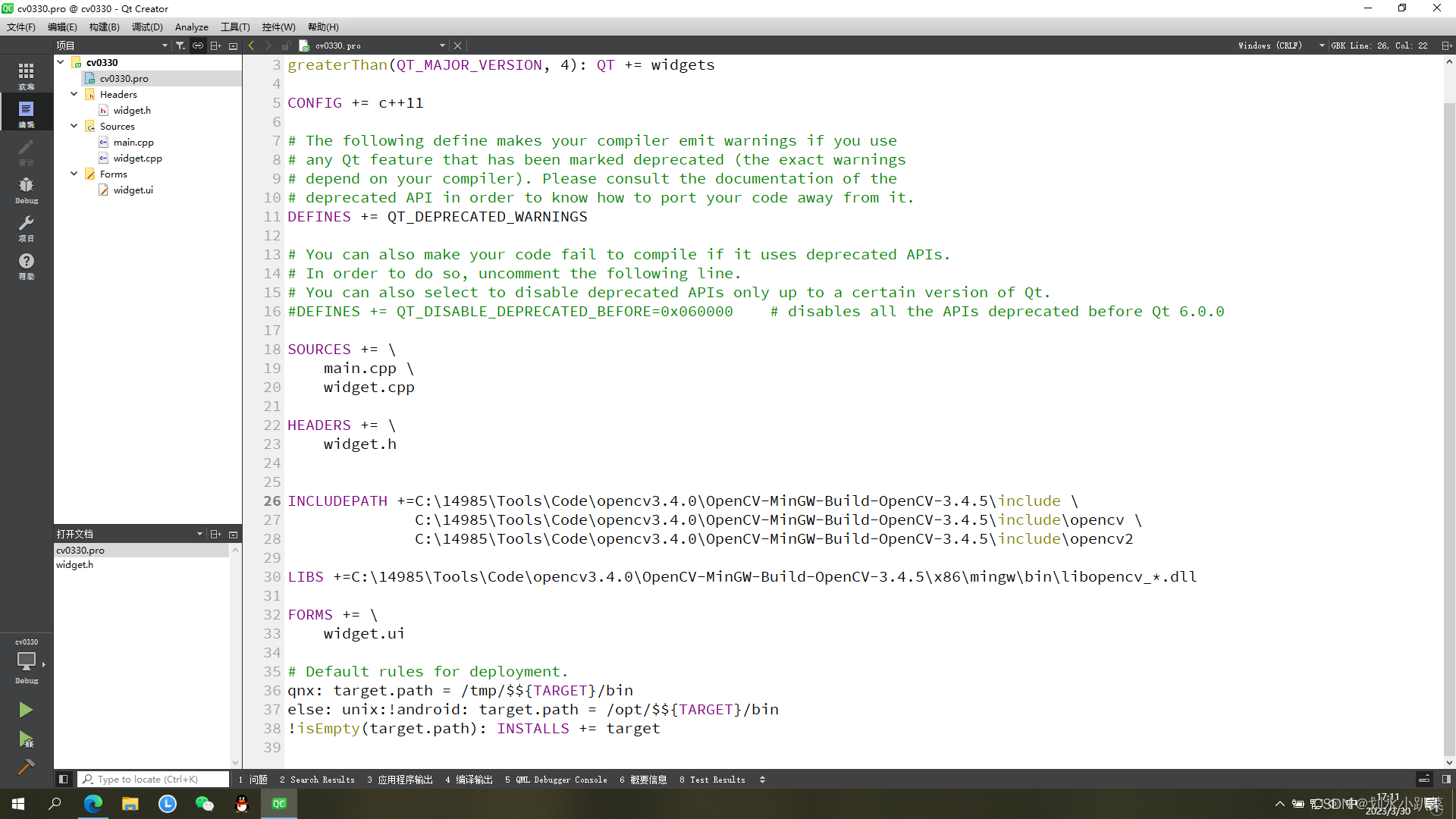Image resolution: width=1456 pixels, height=819 pixels.
Task: Start debugging with the Run-with-bug icon
Action: coord(26,739)
